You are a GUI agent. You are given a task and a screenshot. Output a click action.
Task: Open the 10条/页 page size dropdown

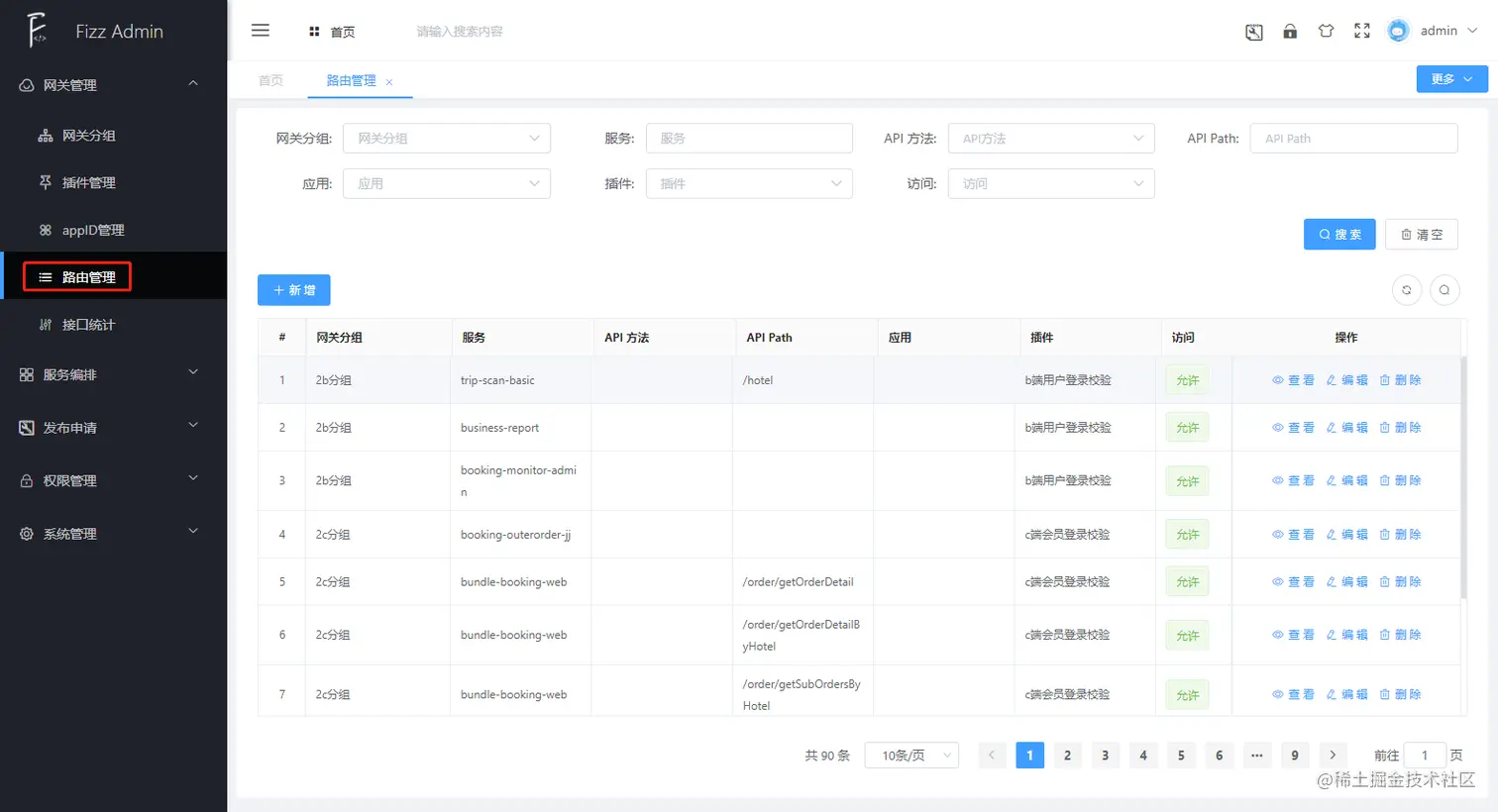(911, 756)
